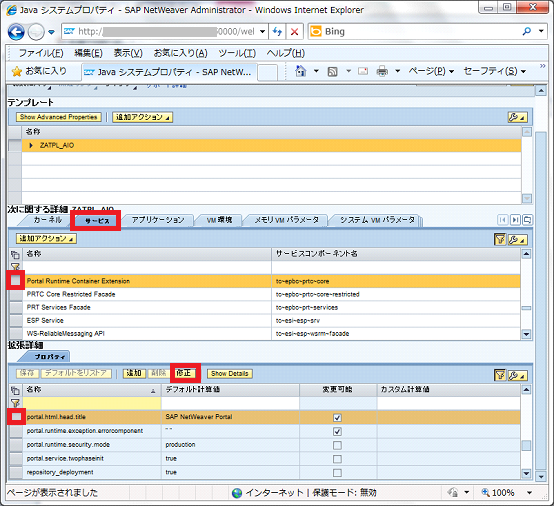
Task: Click the refresh page icon
Action: click(x=277, y=32)
